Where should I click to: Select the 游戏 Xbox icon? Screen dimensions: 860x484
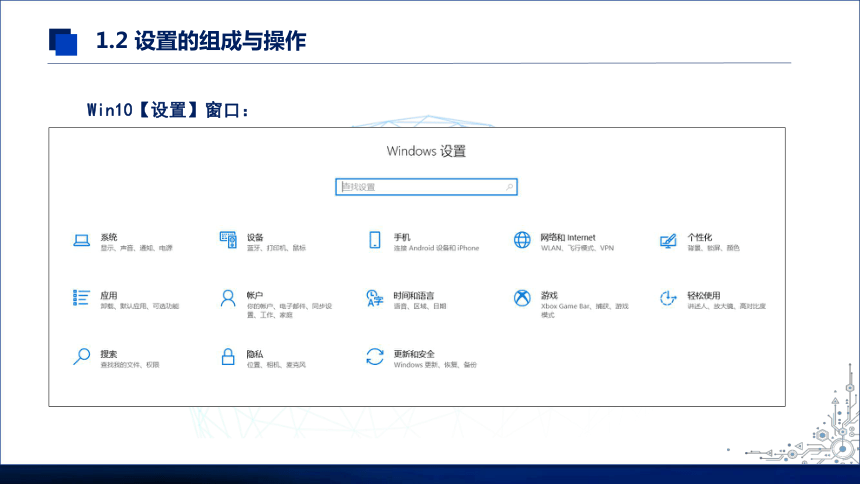522,299
